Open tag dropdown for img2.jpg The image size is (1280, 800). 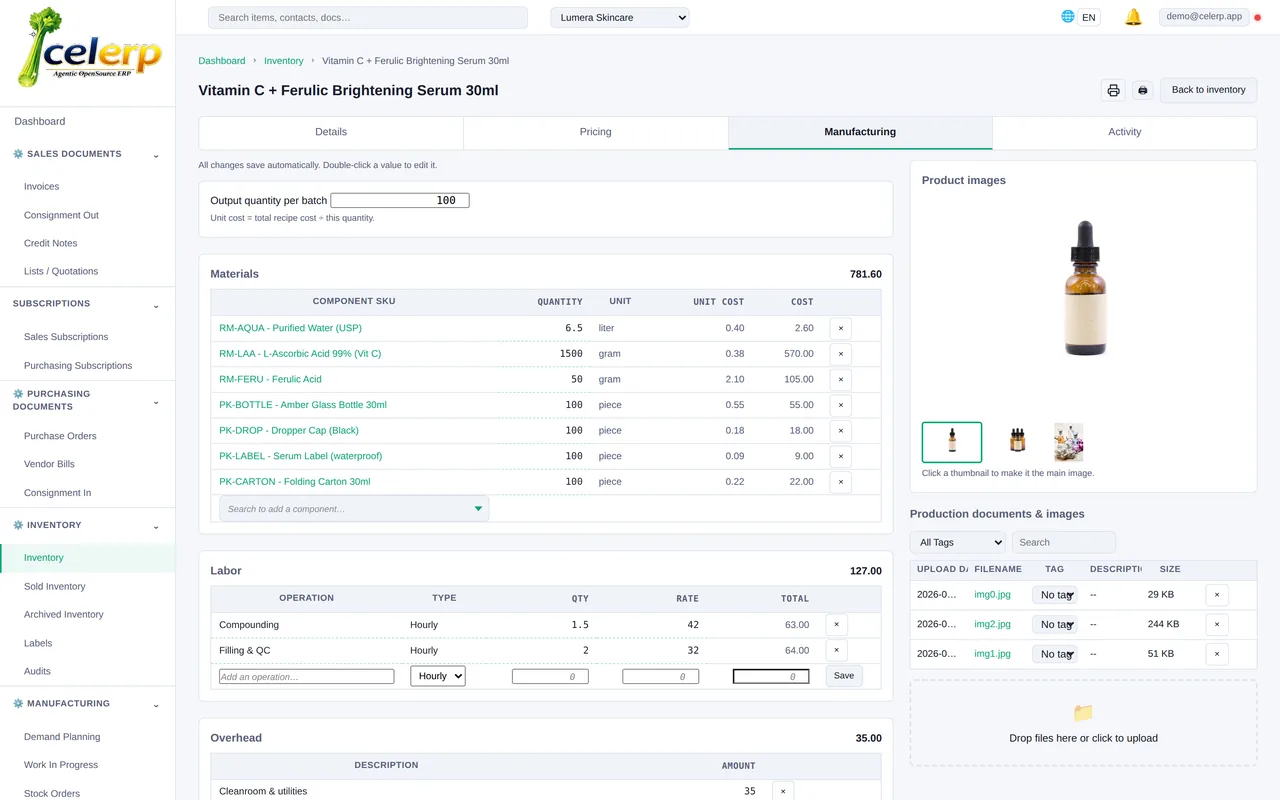pos(1055,624)
